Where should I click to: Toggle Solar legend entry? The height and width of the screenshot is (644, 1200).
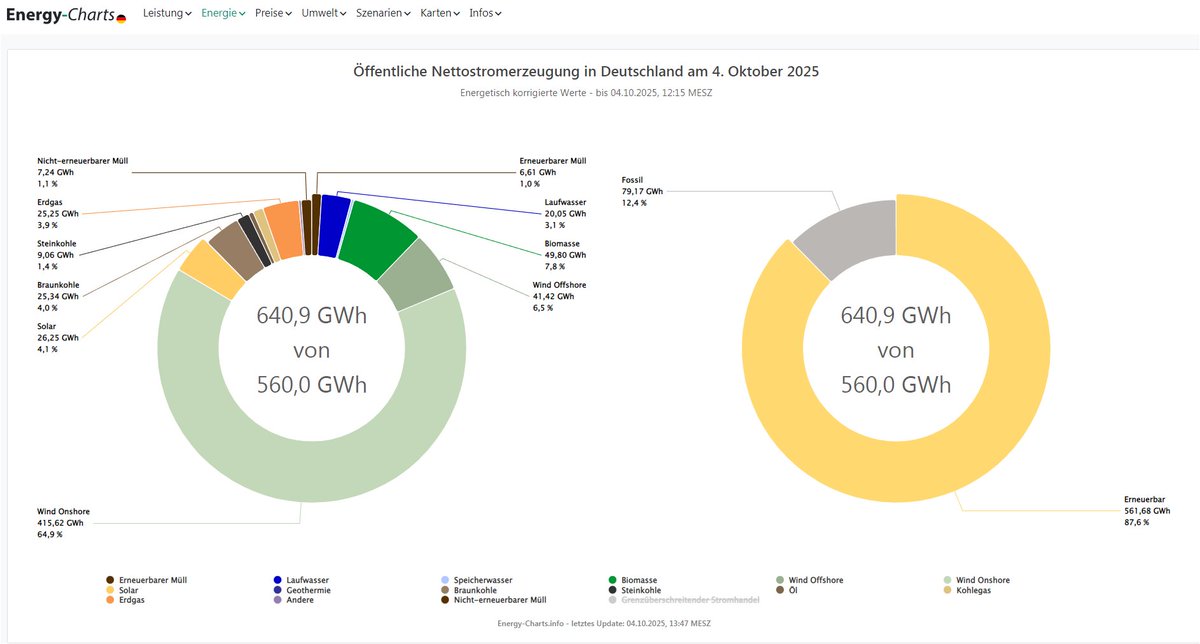click(x=121, y=590)
